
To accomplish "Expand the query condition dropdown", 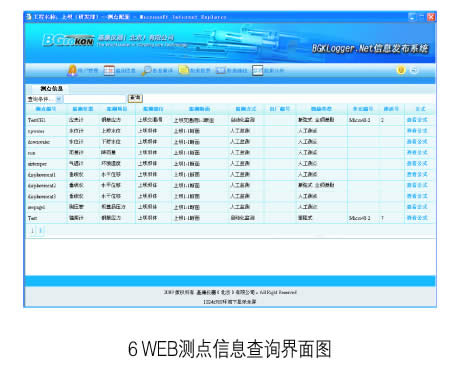I will click(58, 99).
